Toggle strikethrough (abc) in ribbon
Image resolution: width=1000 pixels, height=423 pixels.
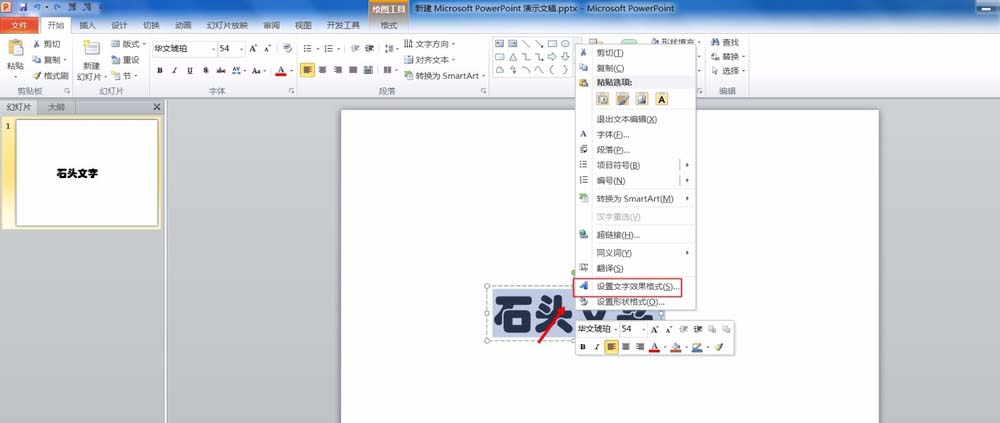[x=221, y=70]
